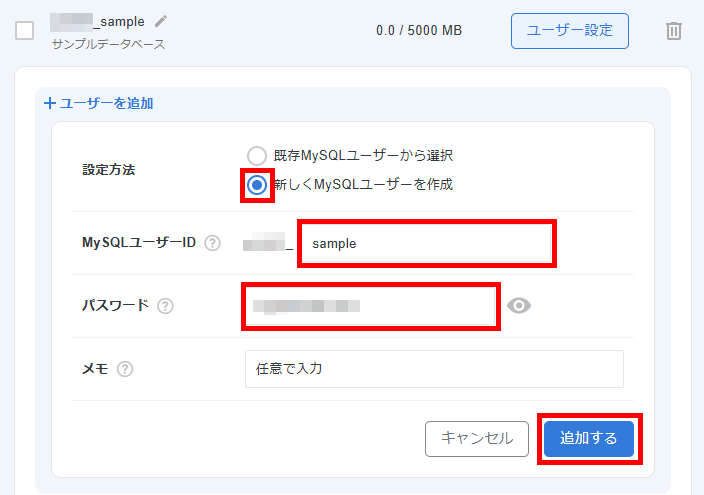The image size is (704, 495).
Task: Click the plus icon of ユーザーを追加
Action: point(50,103)
